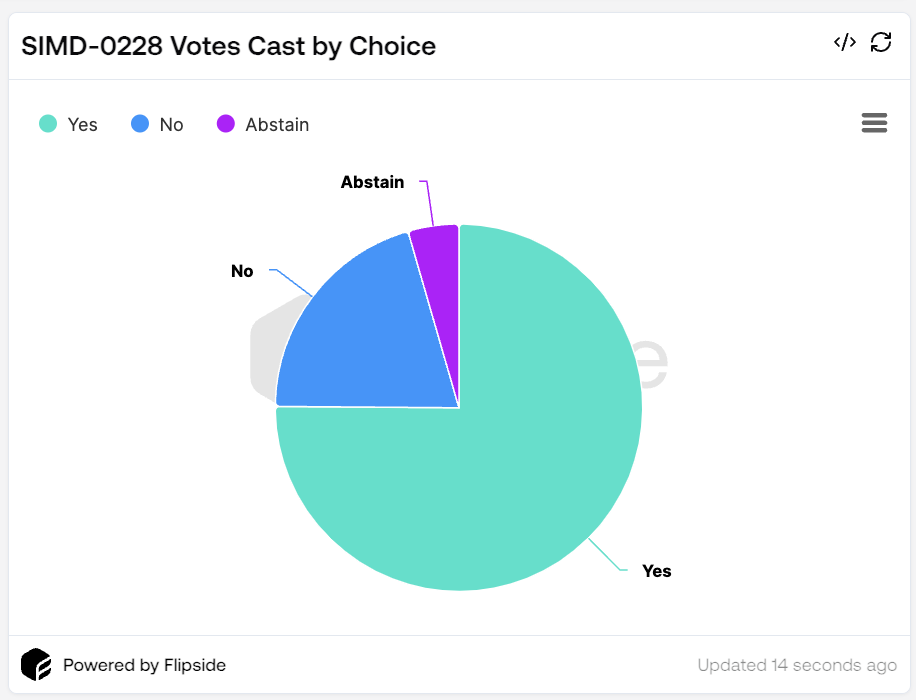Click the Powered by Flipside link
The width and height of the screenshot is (916, 700).
pyautogui.click(x=144, y=664)
